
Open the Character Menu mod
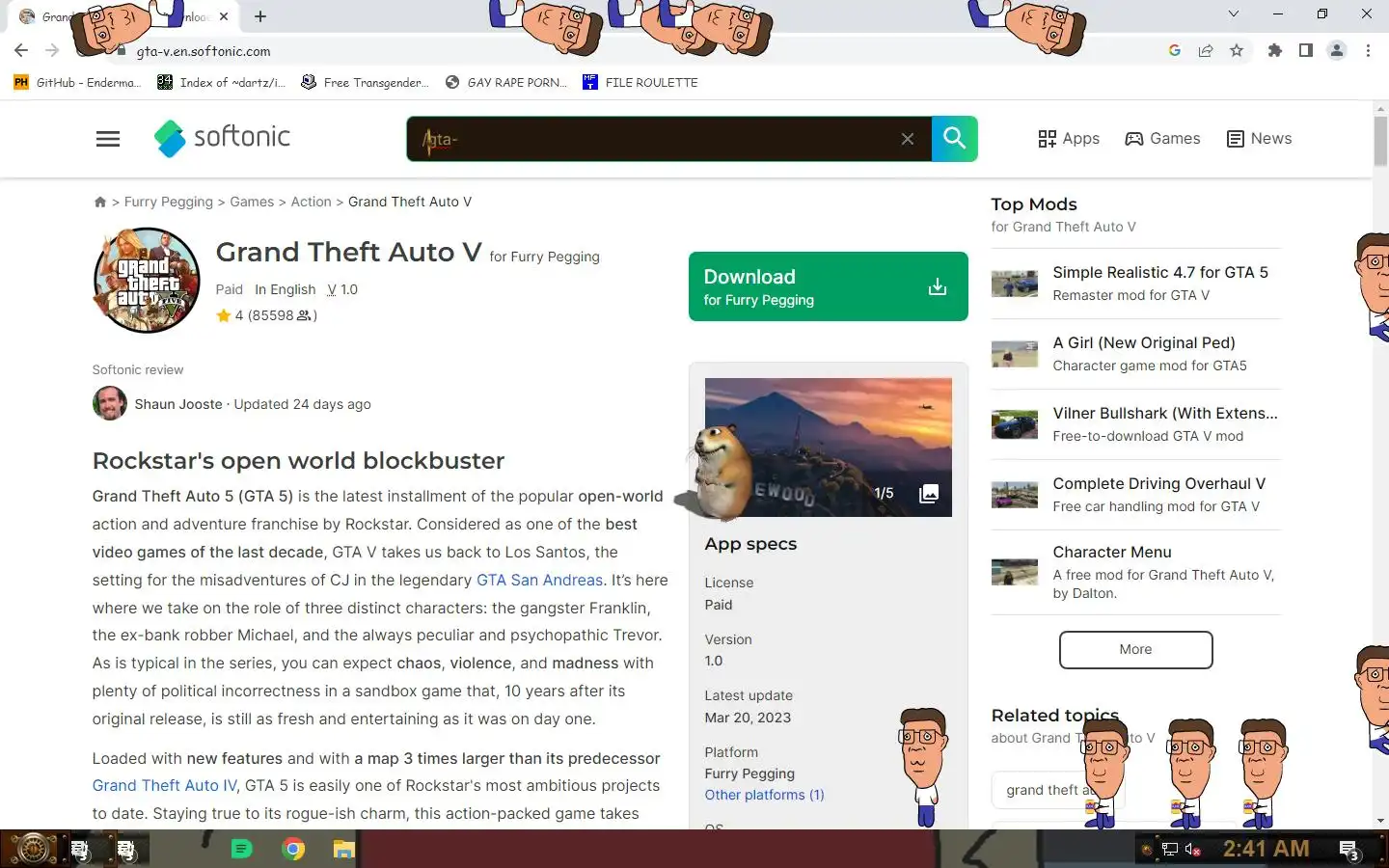1112,553
